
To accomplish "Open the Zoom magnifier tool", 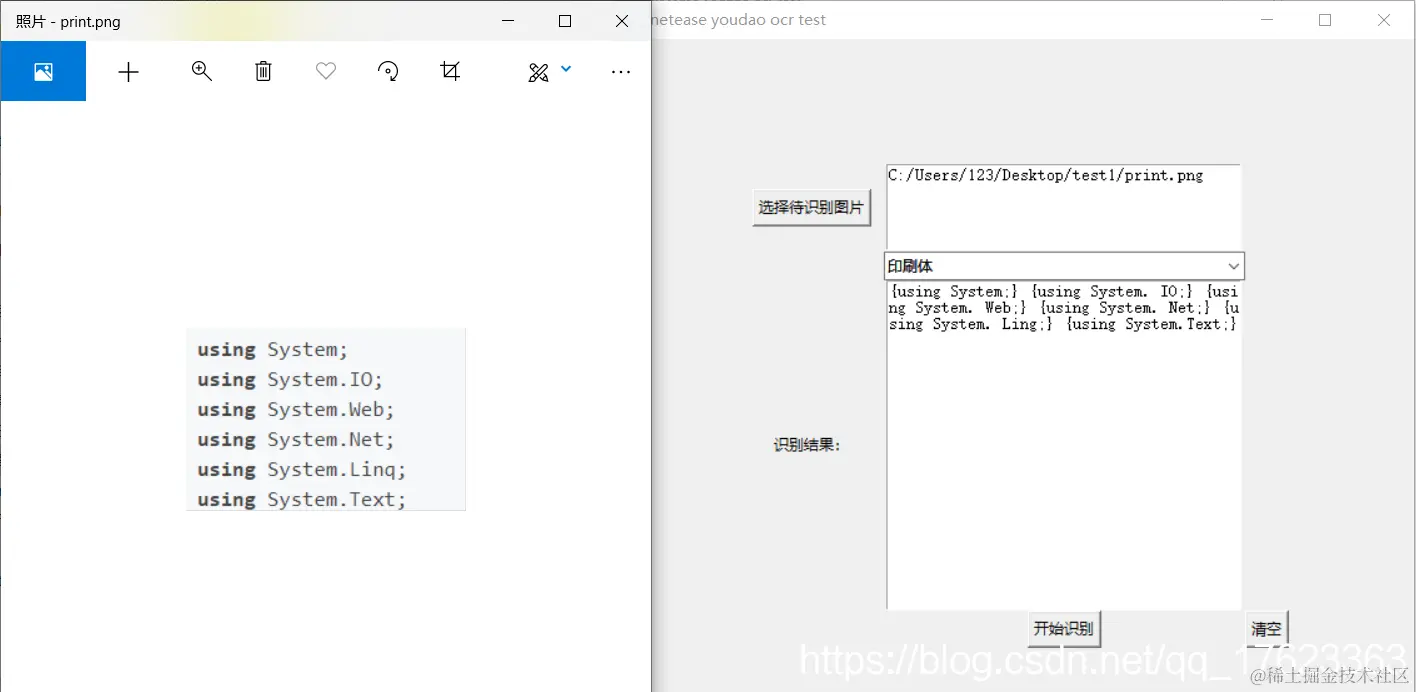I will pos(201,71).
